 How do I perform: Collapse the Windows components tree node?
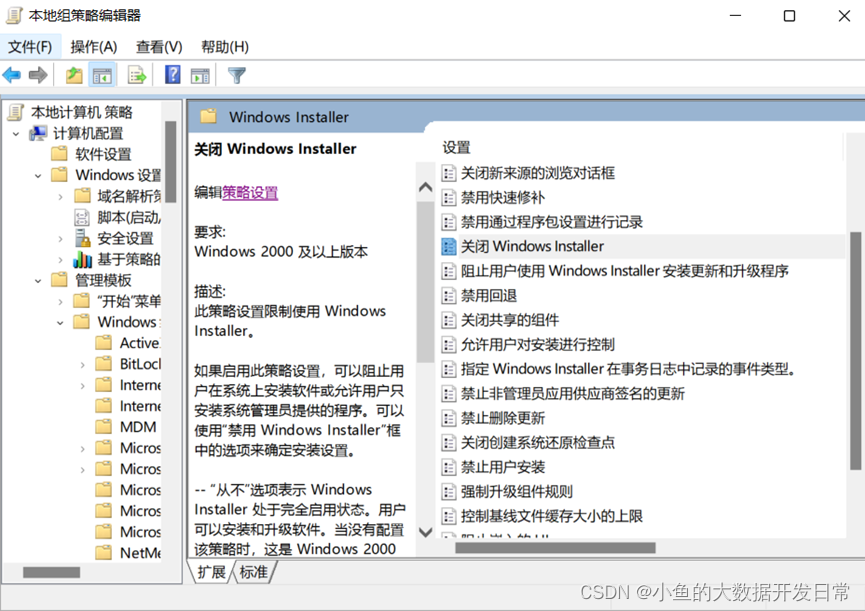60,323
